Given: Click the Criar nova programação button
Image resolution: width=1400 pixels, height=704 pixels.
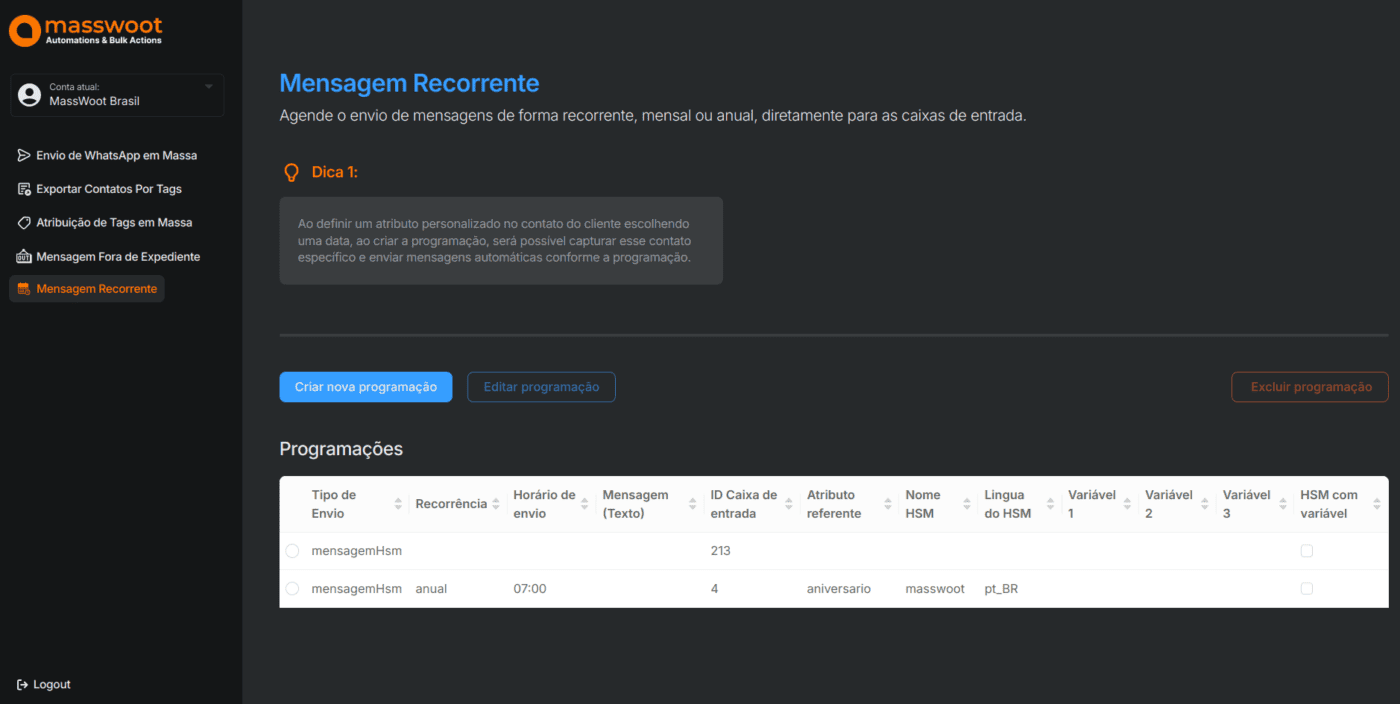Looking at the screenshot, I should click(x=365, y=387).
